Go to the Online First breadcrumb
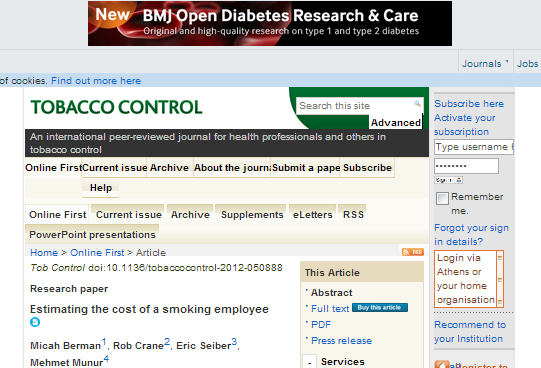 point(97,253)
